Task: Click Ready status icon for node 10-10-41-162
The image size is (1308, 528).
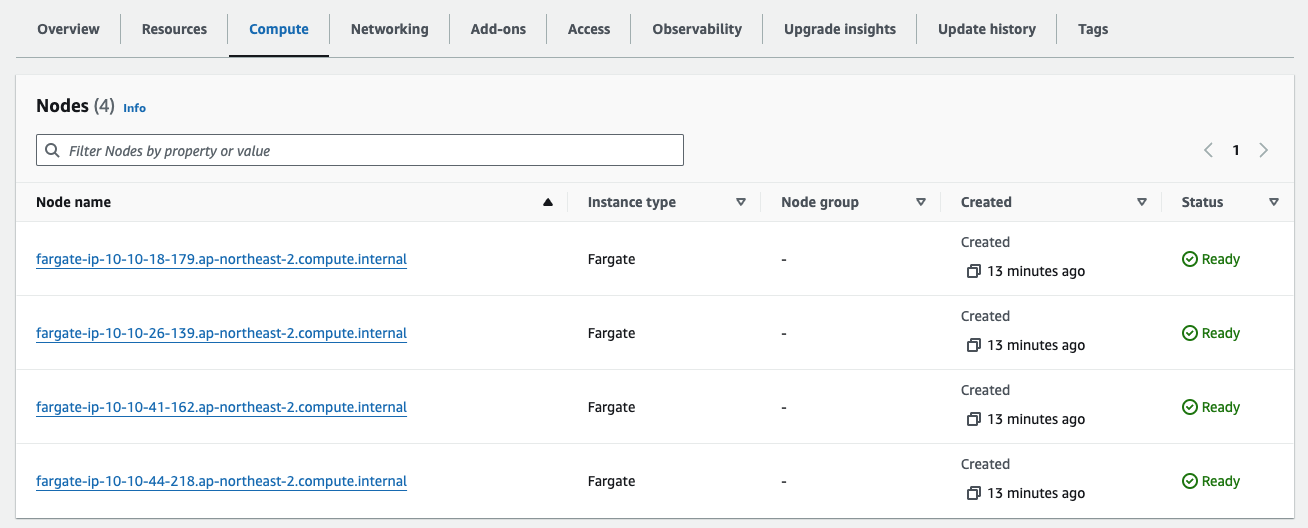Action: coord(1190,407)
